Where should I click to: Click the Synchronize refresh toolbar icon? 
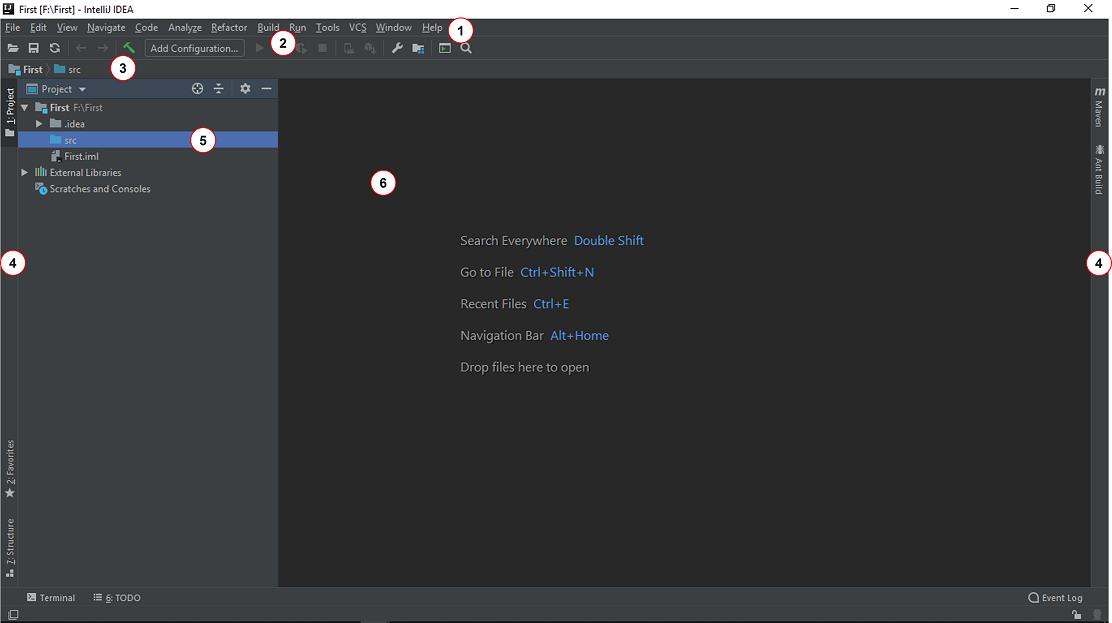tap(55, 48)
